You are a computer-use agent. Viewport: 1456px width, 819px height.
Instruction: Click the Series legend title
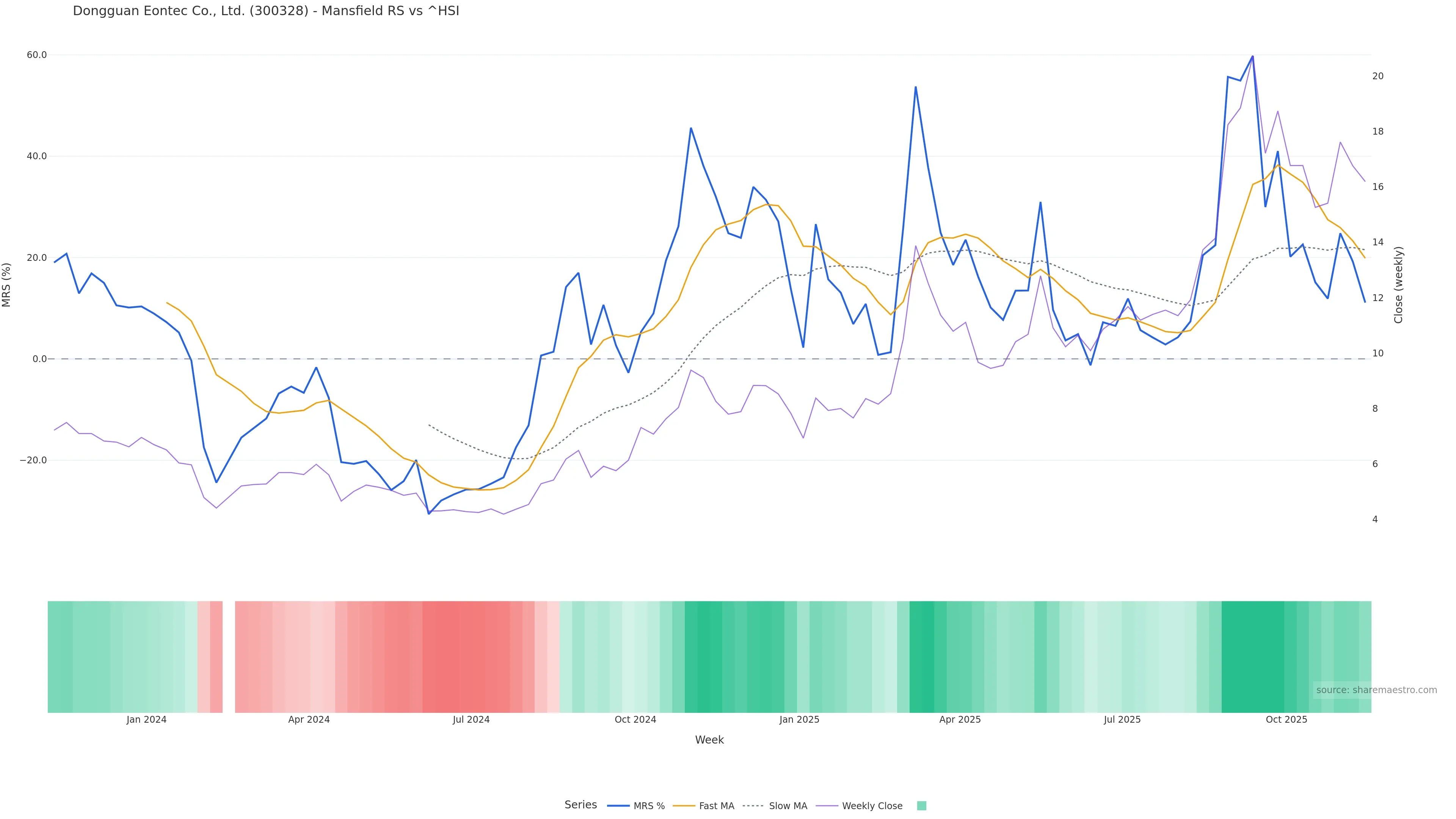click(x=581, y=805)
